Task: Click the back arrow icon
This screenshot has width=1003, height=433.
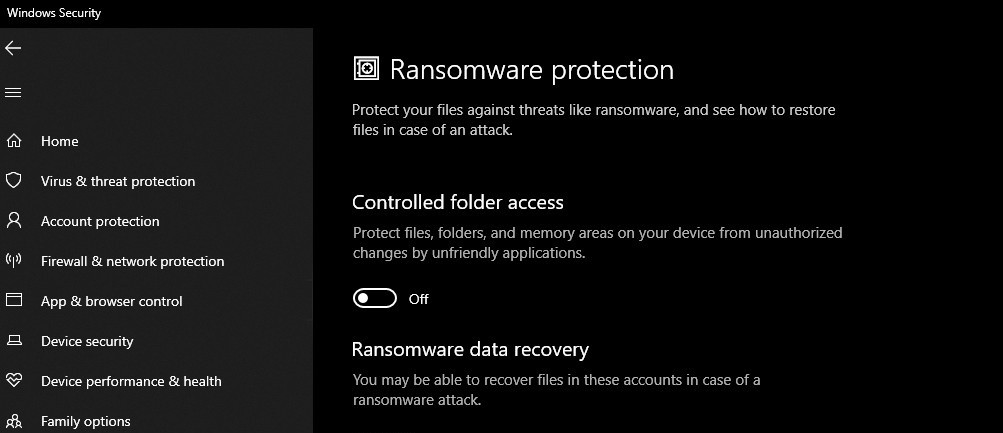Action: 13,48
